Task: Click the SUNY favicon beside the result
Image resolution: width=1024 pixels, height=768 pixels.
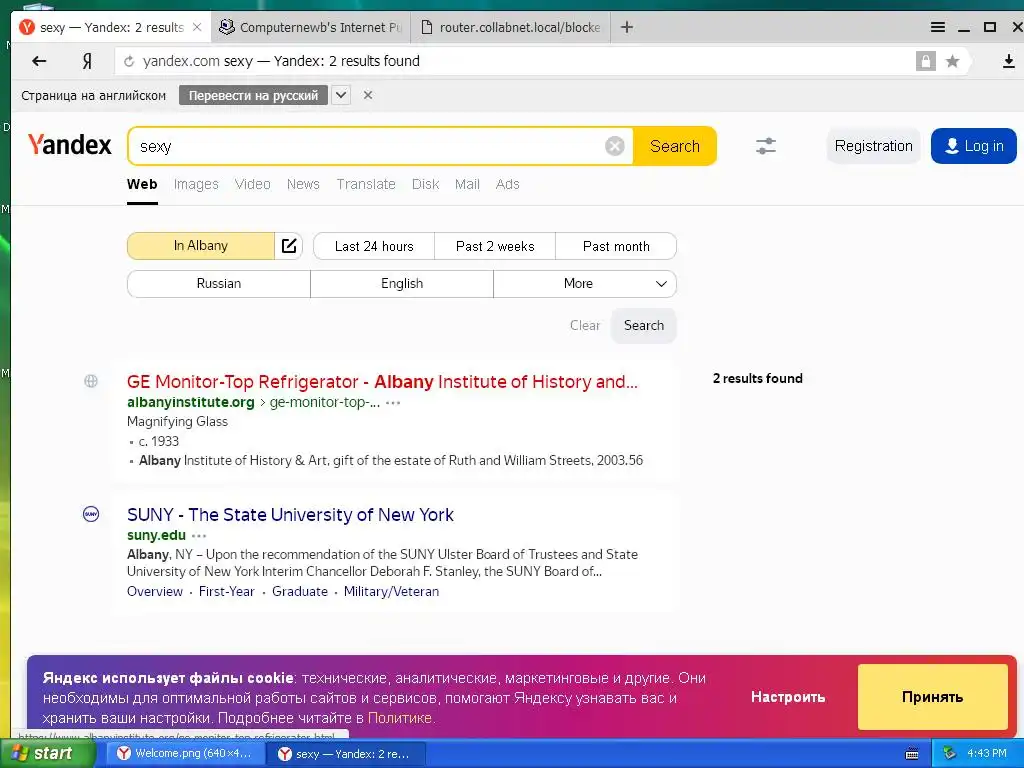Action: [91, 514]
